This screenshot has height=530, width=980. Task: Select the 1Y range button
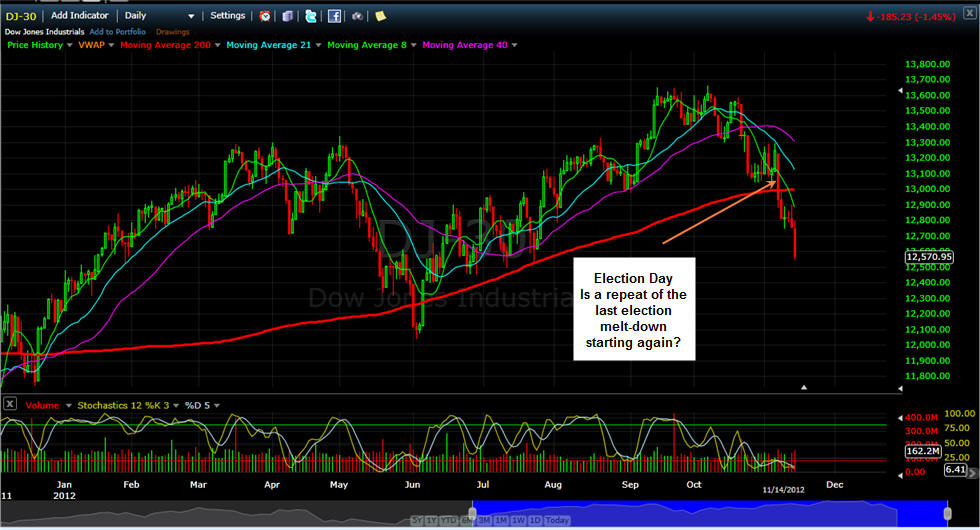click(431, 520)
